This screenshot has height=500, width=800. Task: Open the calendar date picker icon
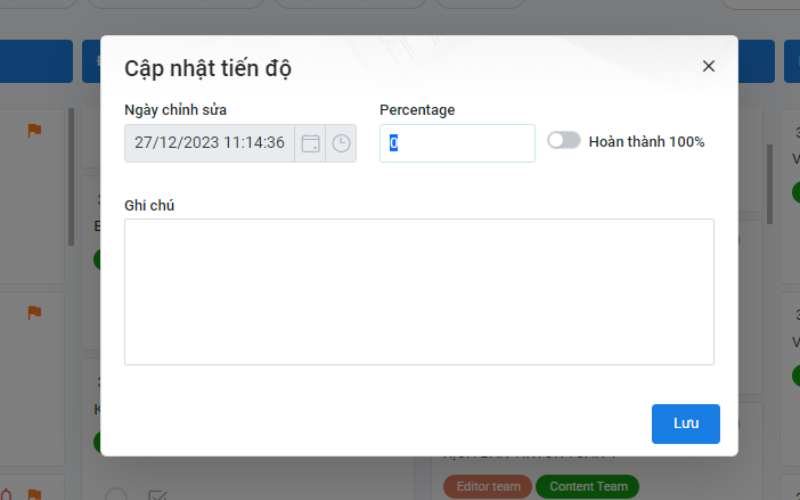pyautogui.click(x=310, y=143)
